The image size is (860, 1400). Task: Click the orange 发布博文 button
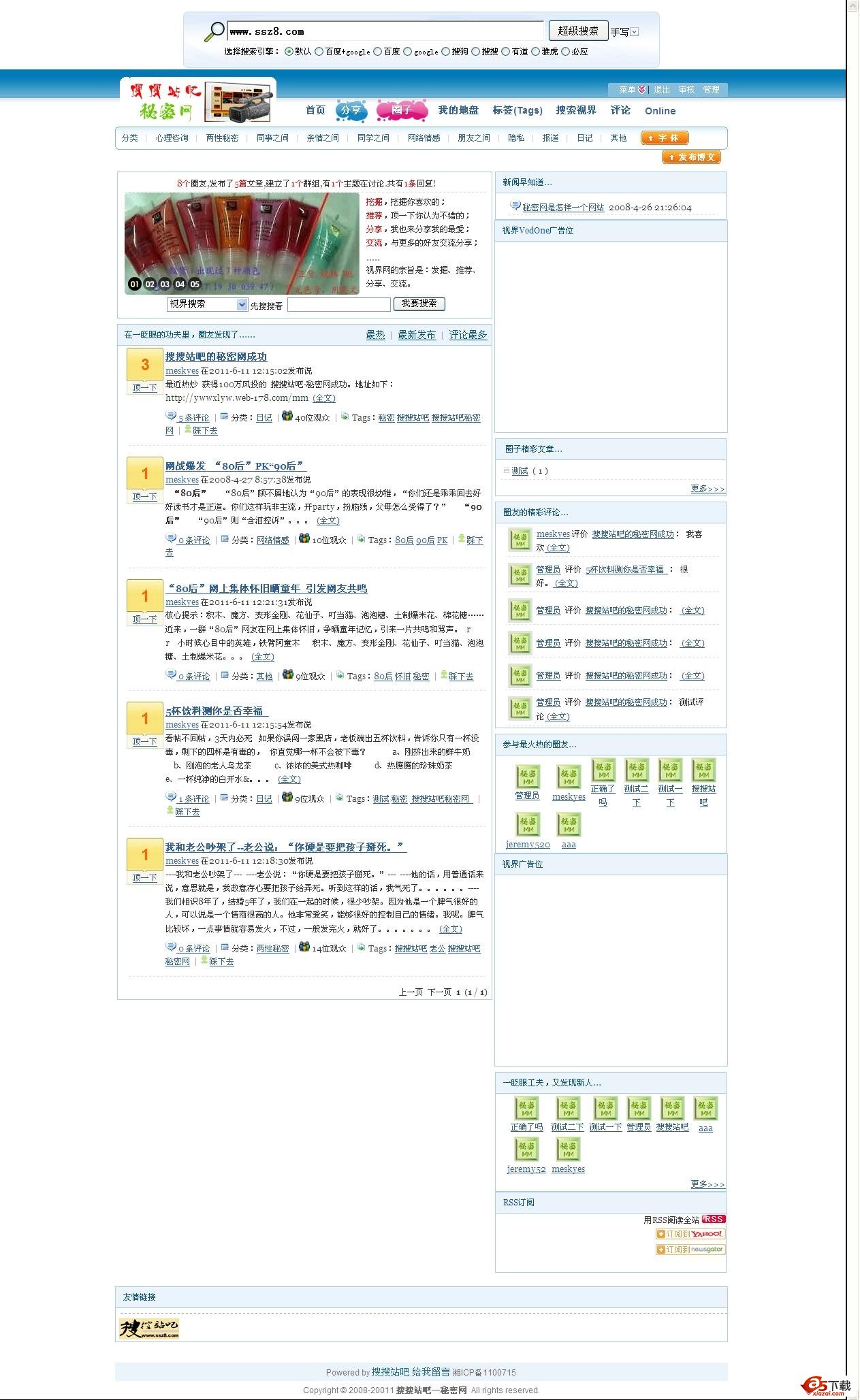click(691, 157)
